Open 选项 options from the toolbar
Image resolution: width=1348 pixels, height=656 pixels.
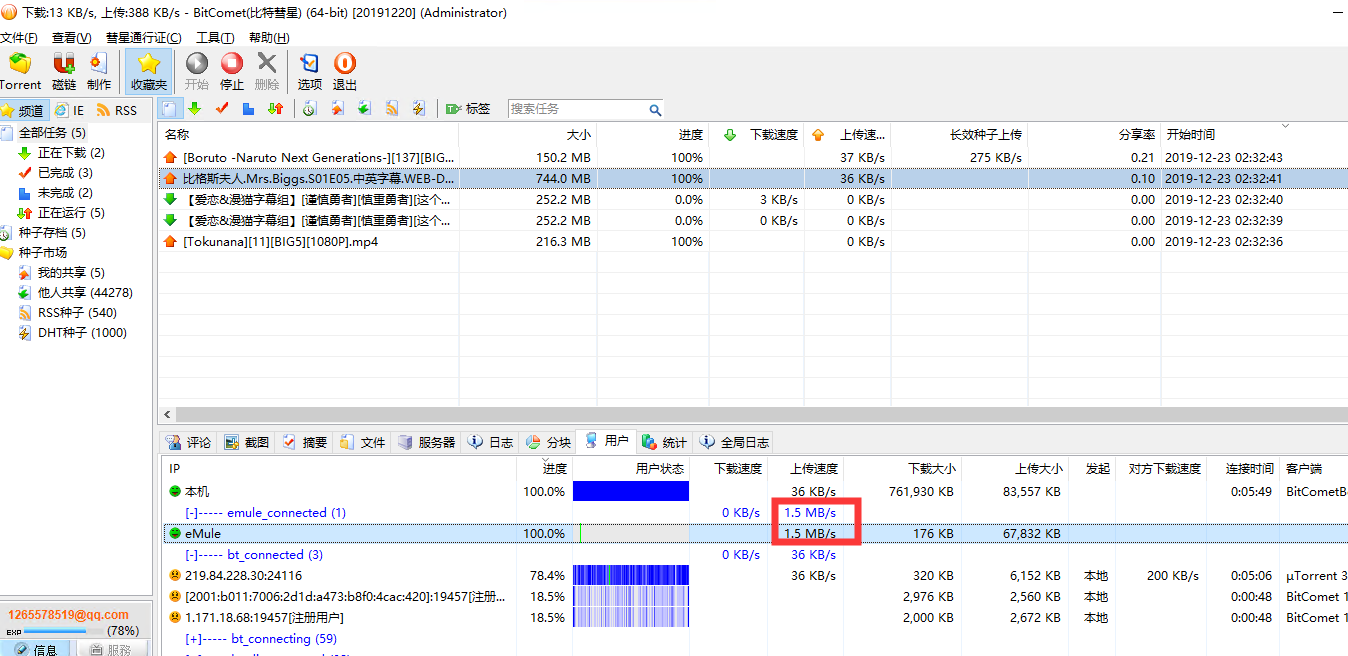(310, 72)
